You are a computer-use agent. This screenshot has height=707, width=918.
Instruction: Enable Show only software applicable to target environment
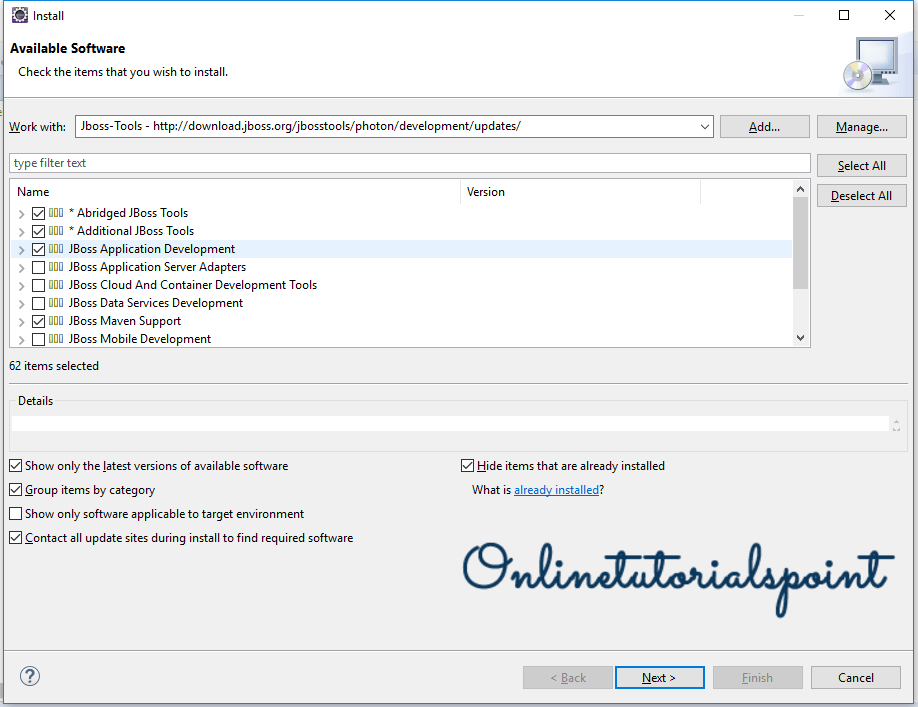[15, 513]
